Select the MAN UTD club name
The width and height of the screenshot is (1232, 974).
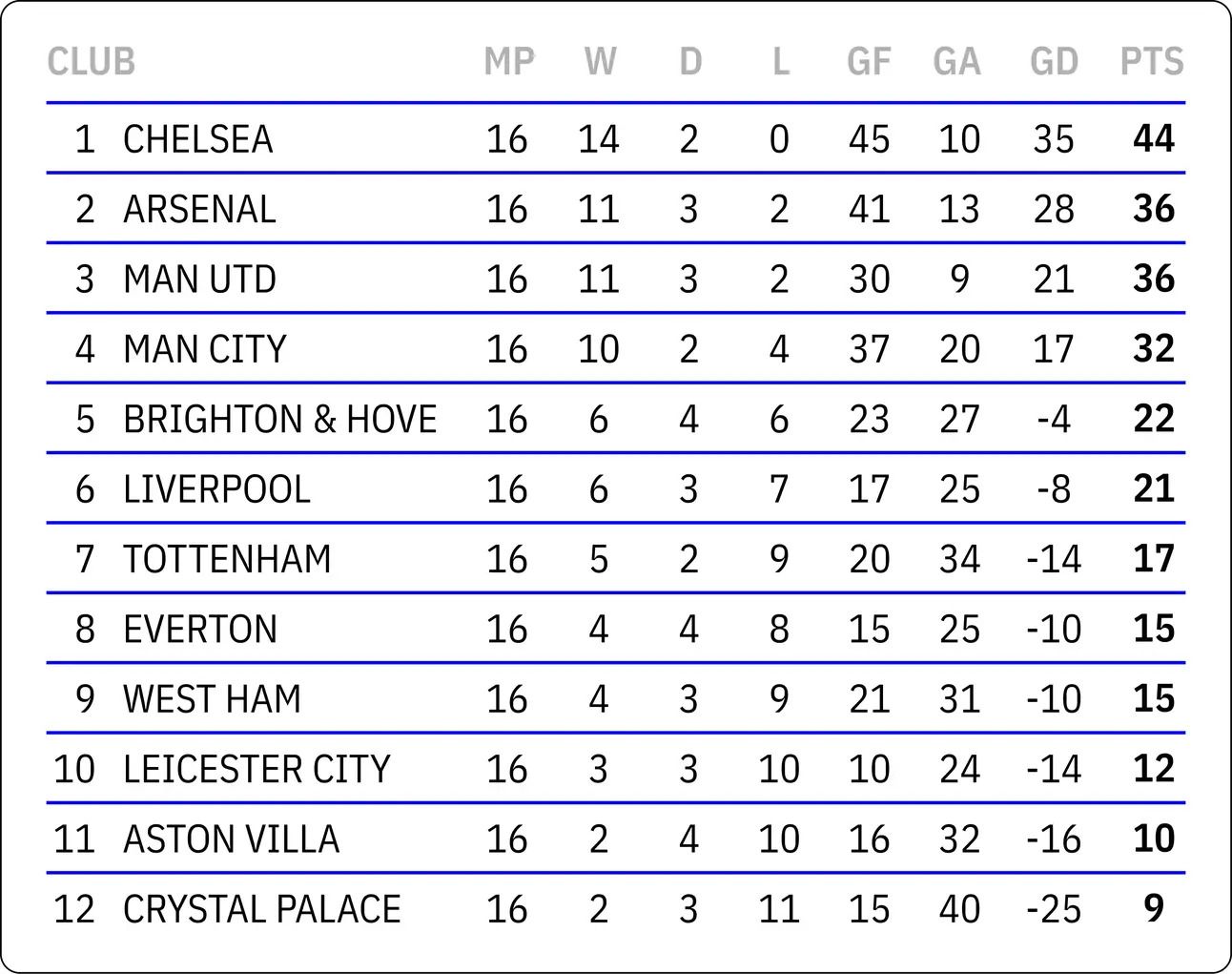(199, 280)
